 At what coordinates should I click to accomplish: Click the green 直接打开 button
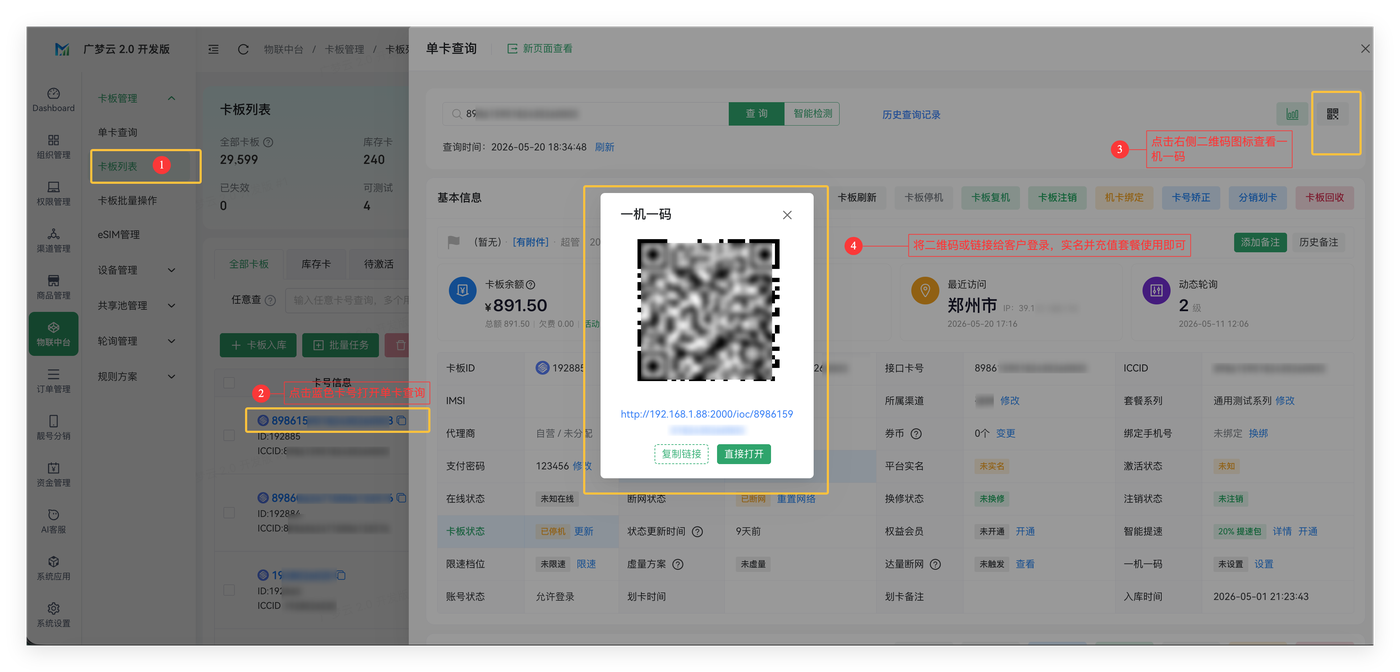744,454
